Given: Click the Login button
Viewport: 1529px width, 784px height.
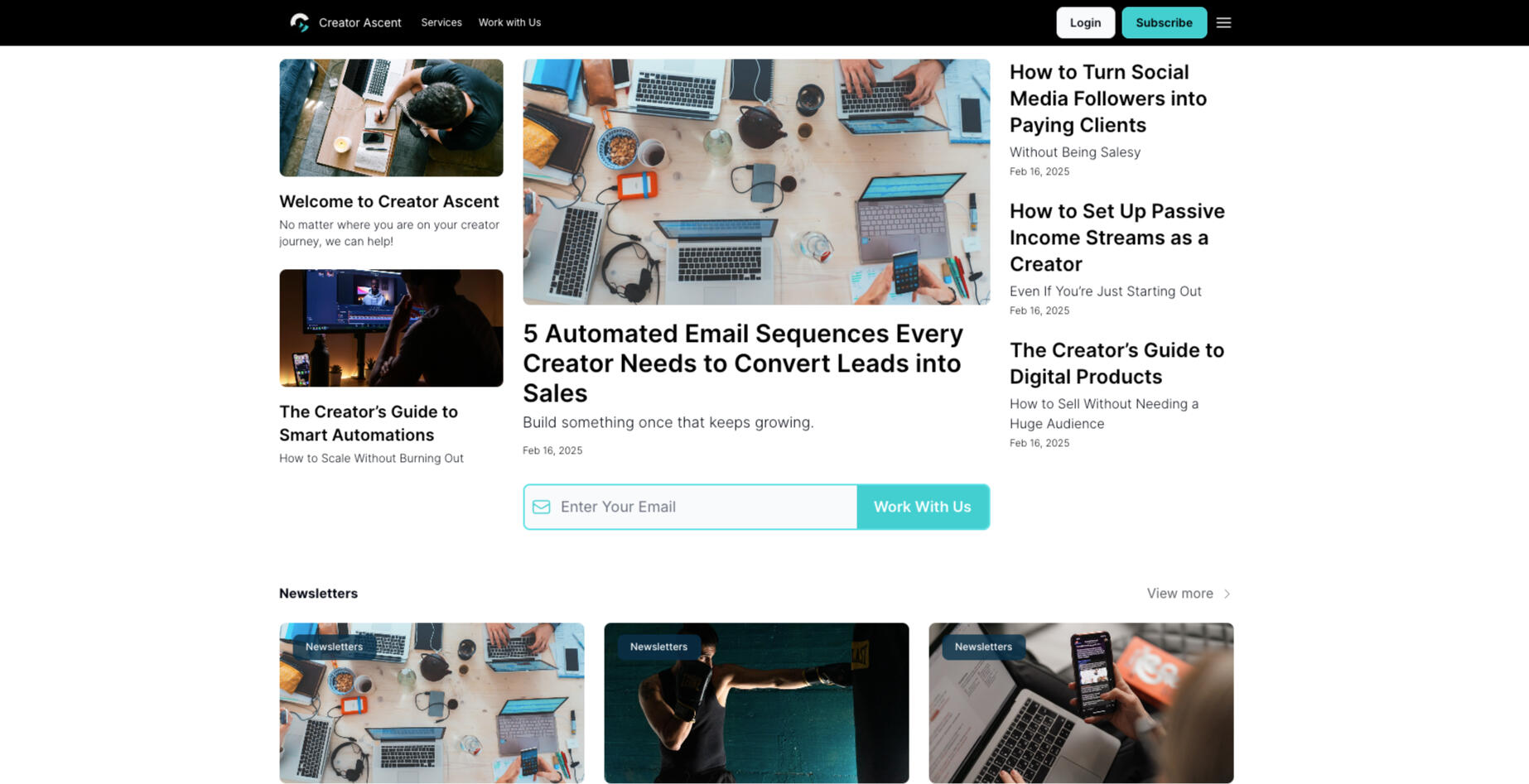Looking at the screenshot, I should pyautogui.click(x=1085, y=22).
